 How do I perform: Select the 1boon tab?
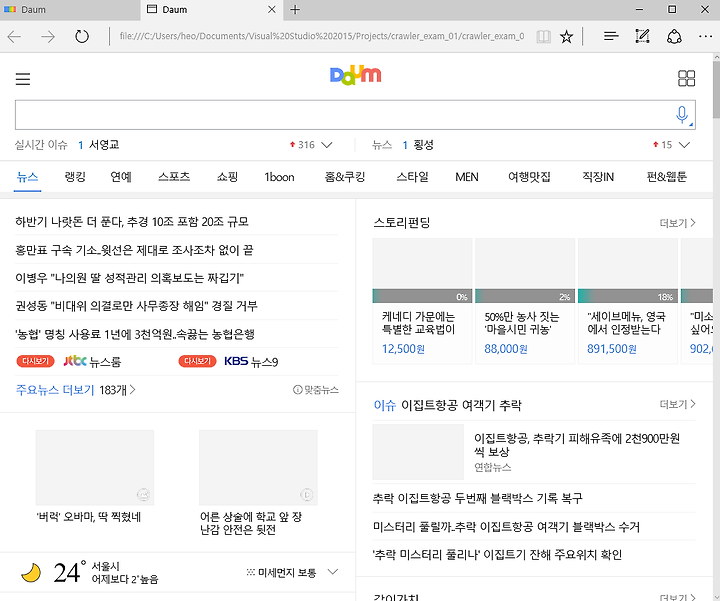(x=279, y=177)
